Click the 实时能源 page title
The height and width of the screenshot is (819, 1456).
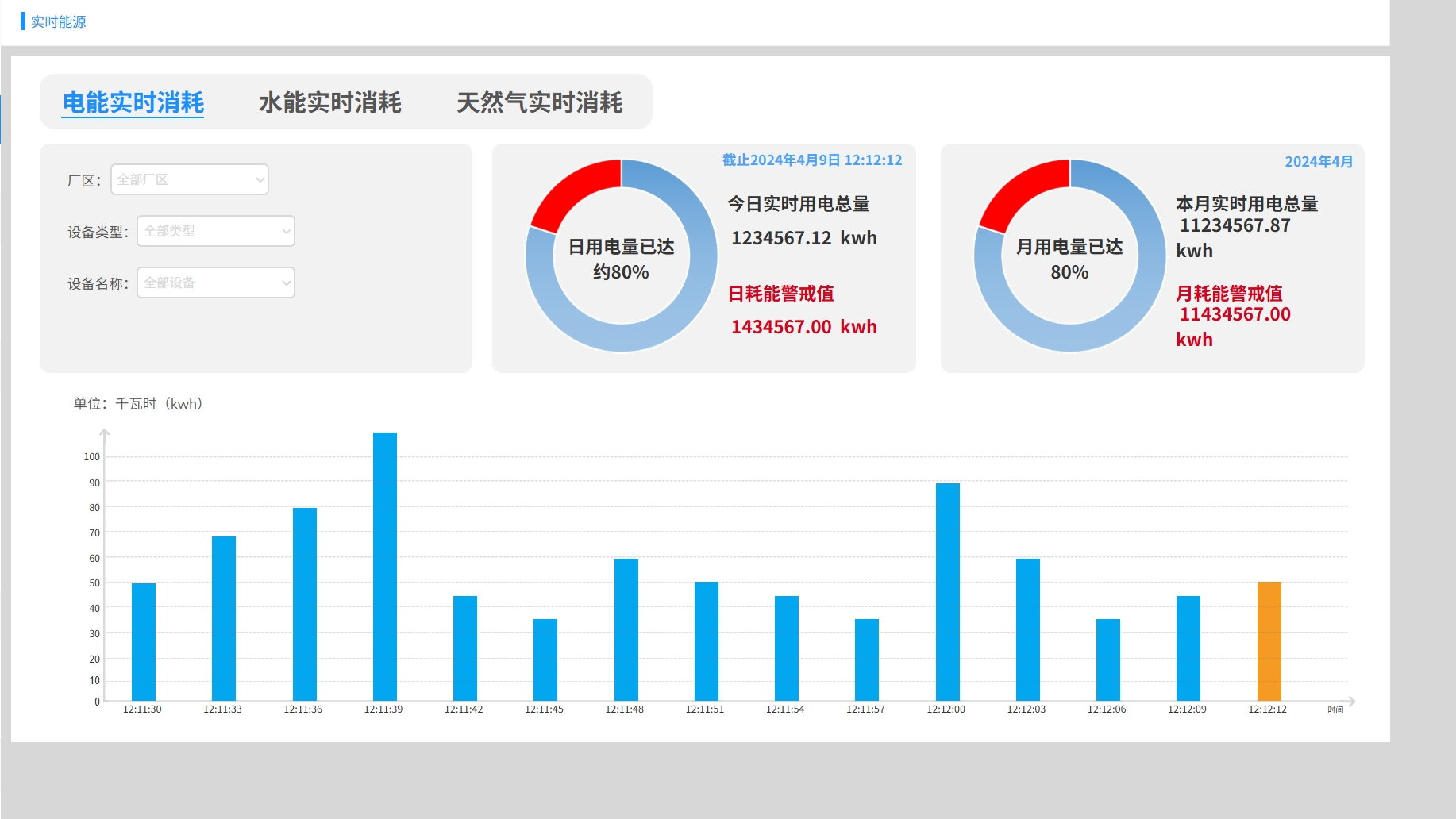(x=58, y=22)
